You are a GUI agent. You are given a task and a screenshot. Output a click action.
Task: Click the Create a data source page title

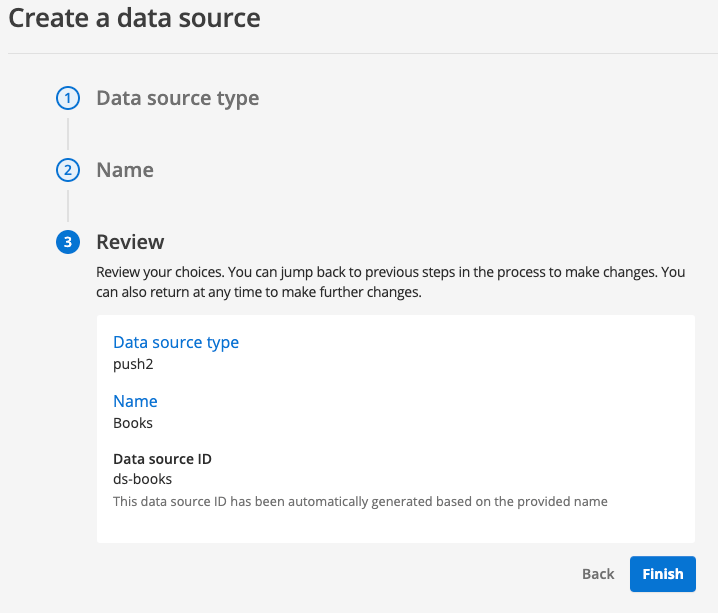pos(135,18)
